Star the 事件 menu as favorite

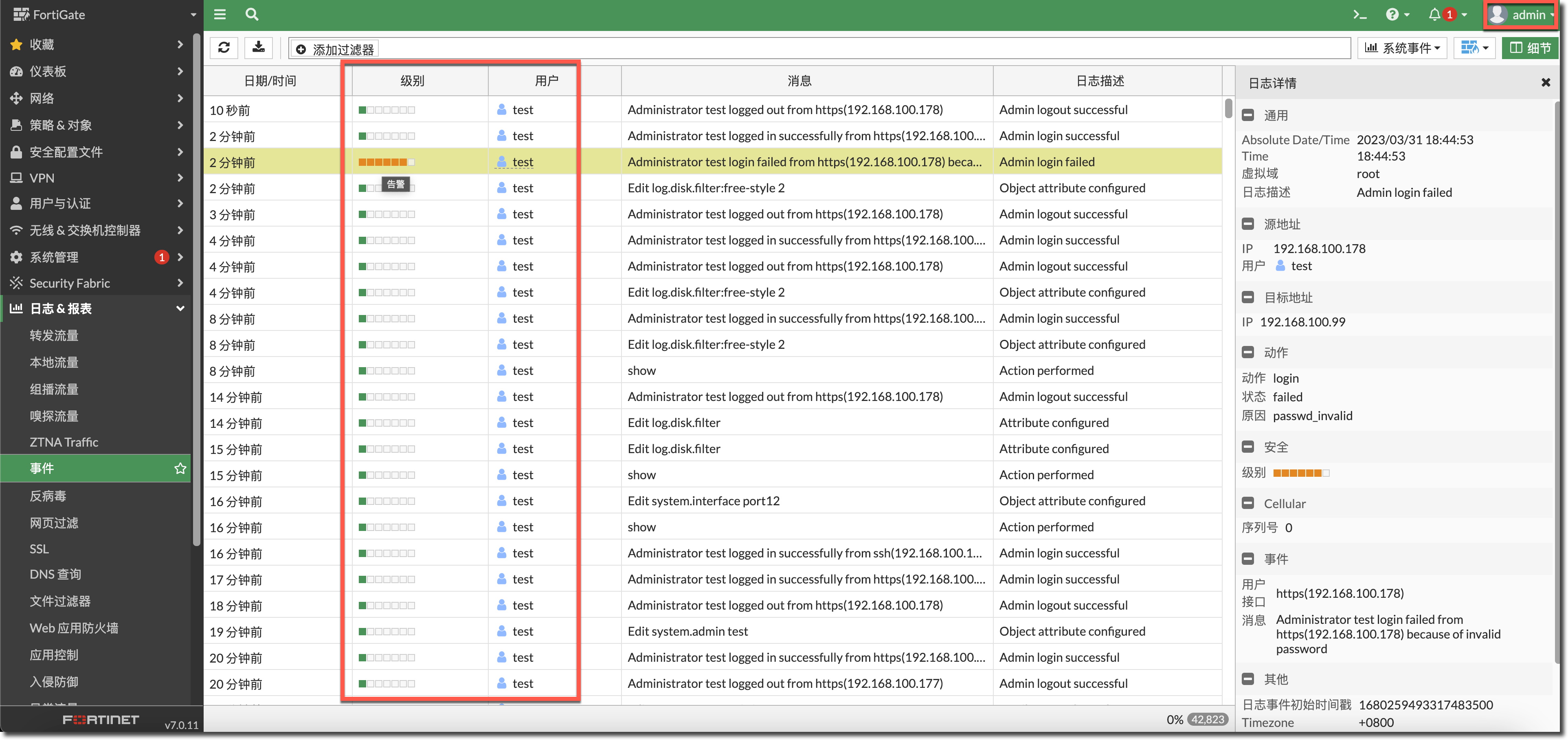pyautogui.click(x=180, y=468)
